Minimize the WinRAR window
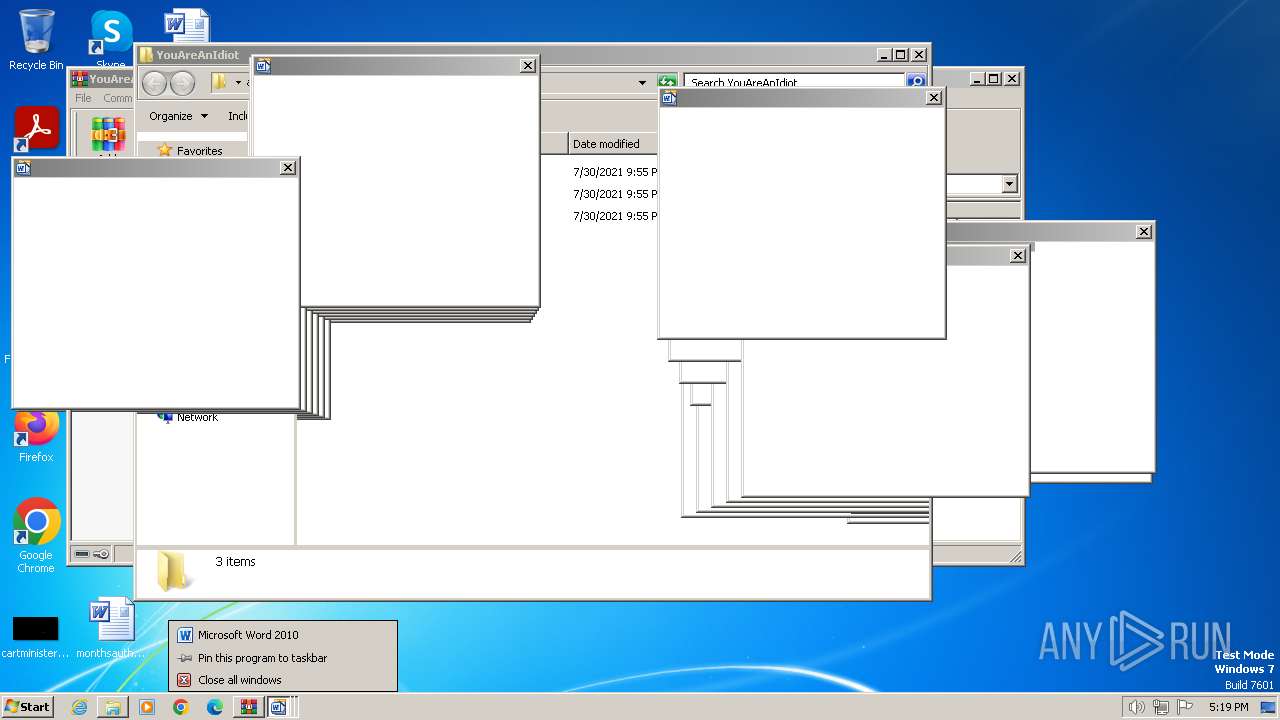The width and height of the screenshot is (1280, 720). pyautogui.click(x=976, y=78)
